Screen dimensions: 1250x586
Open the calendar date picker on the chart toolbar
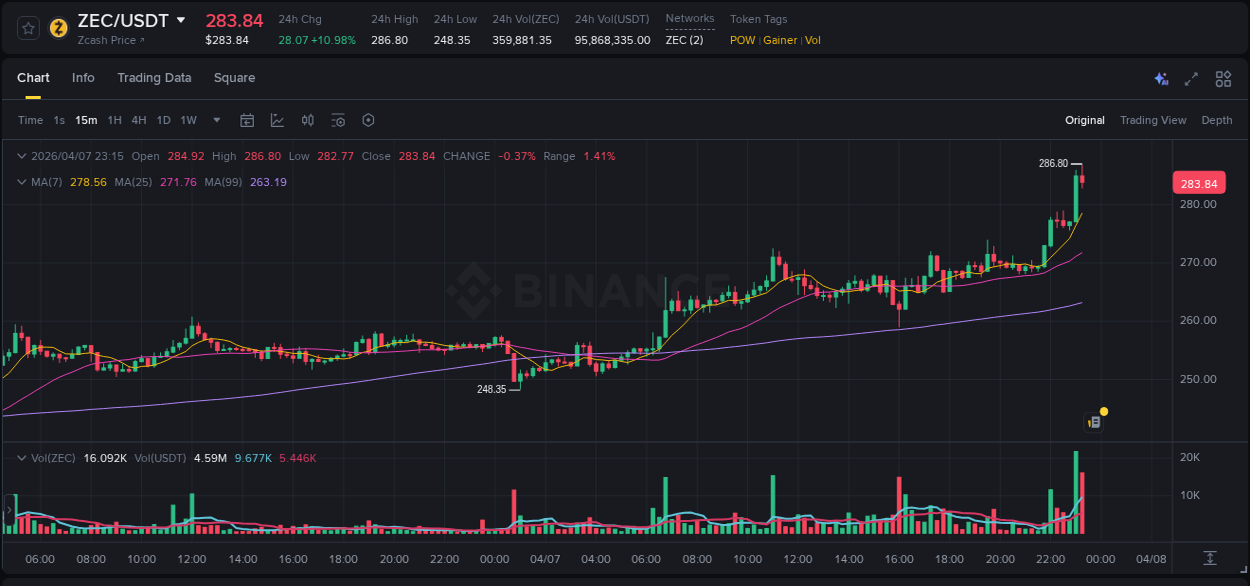[247, 120]
